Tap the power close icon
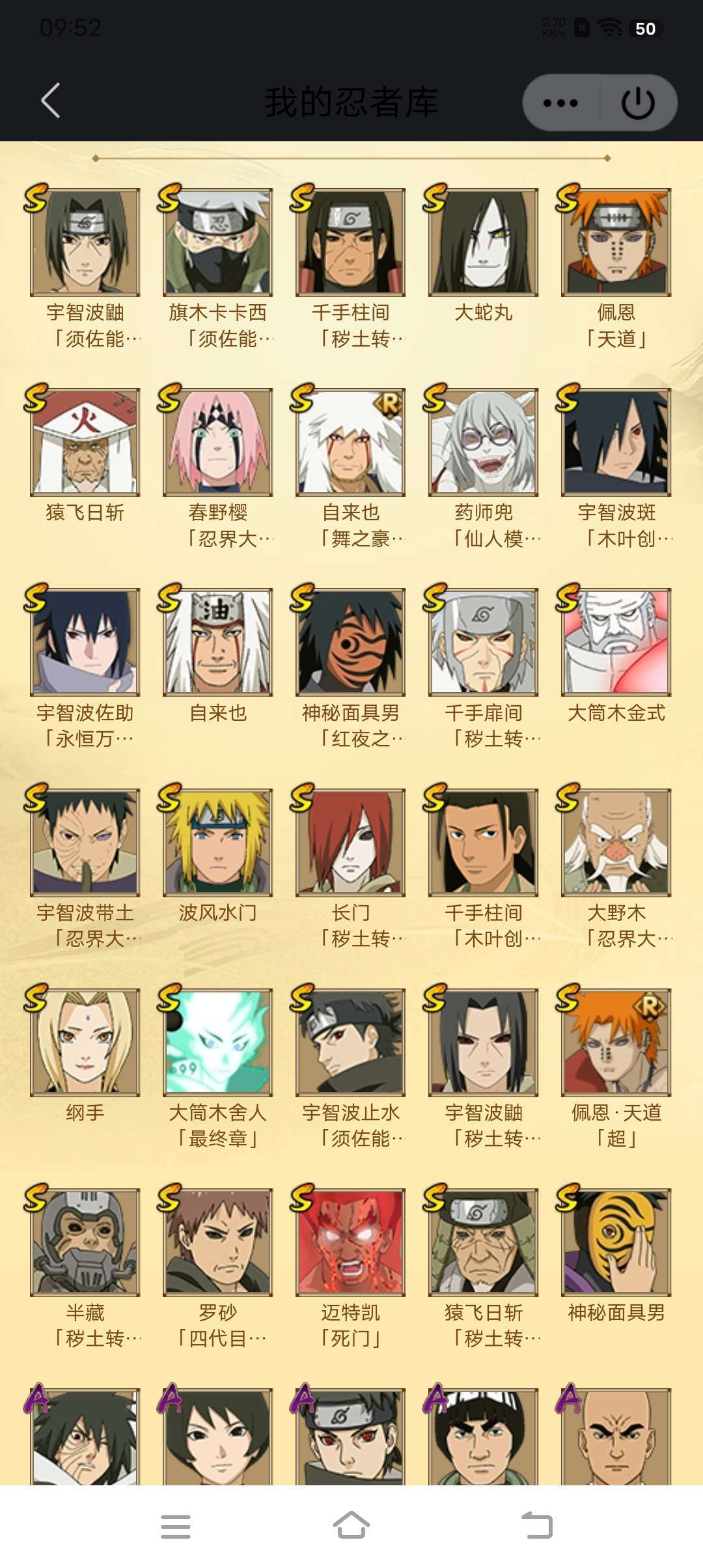The width and height of the screenshot is (703, 1568). point(638,103)
